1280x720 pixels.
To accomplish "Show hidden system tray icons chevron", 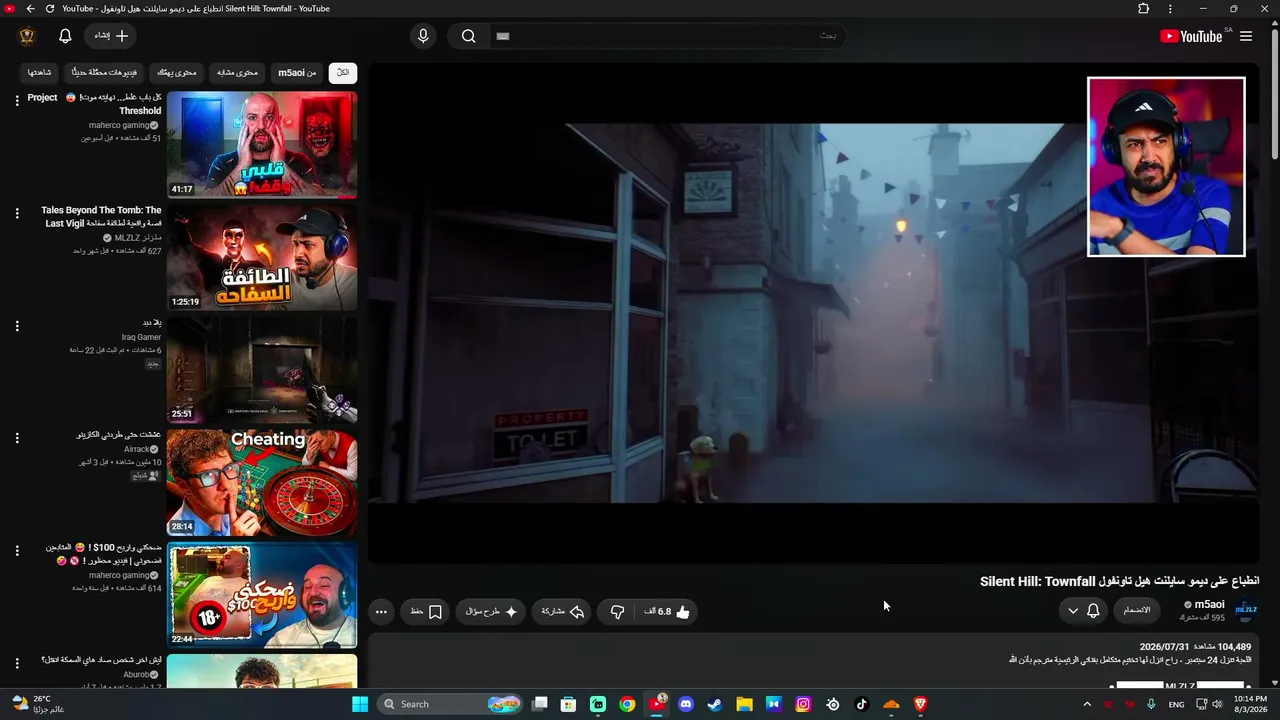I will click(x=1087, y=704).
